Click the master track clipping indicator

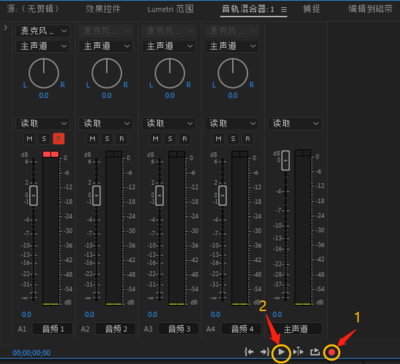point(303,153)
